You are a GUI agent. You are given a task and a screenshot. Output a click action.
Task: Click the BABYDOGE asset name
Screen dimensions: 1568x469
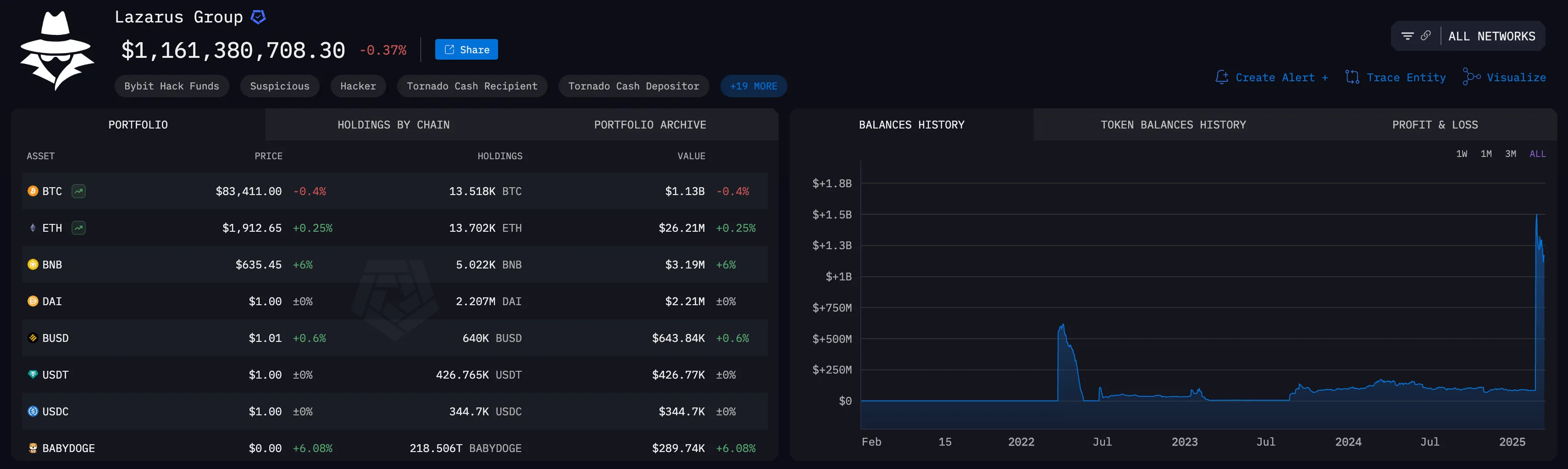(x=69, y=448)
